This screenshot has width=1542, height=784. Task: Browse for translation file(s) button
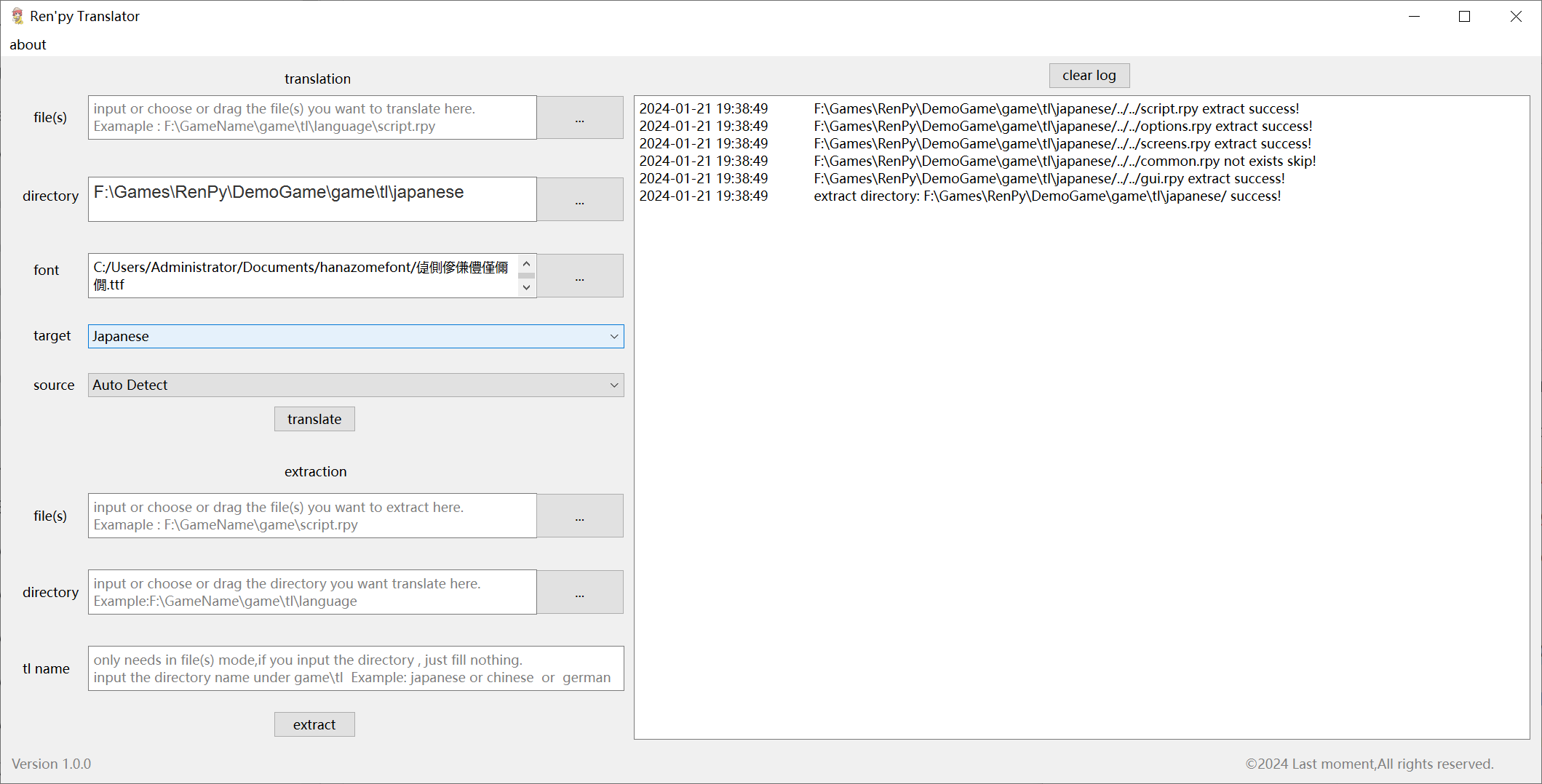[580, 118]
